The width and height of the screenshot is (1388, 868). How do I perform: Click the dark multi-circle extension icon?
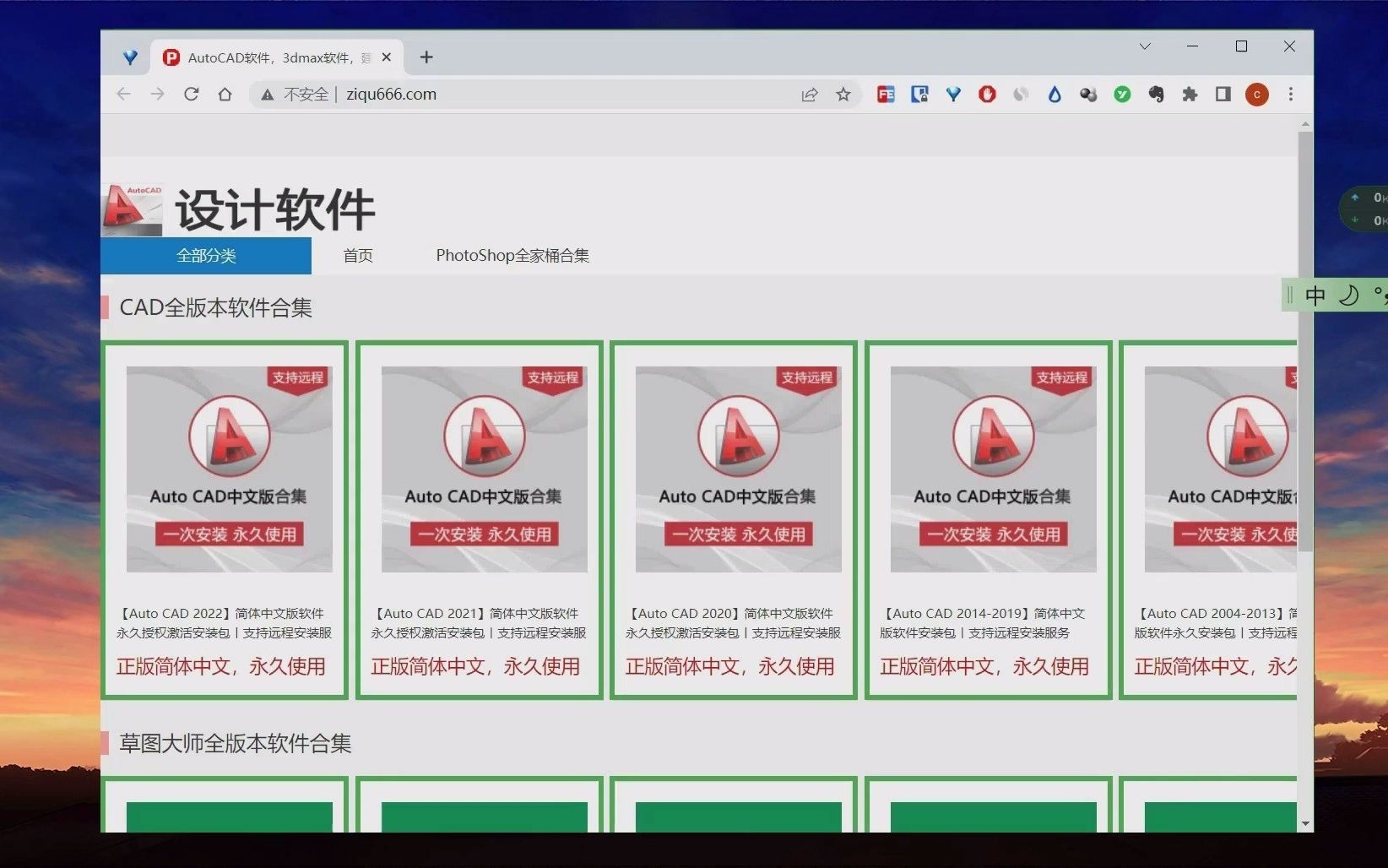coord(1088,95)
